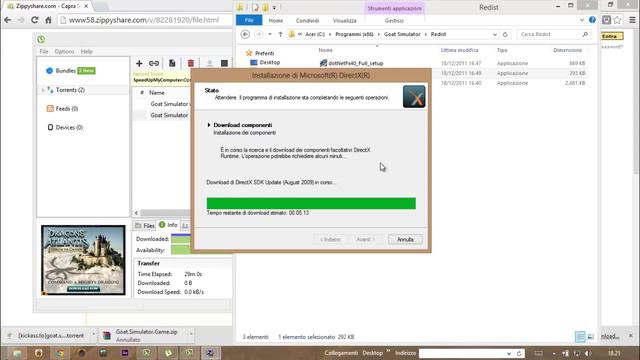Click the Chrome address bar URL
Screen dimensions: 640x360
(x=144, y=20)
